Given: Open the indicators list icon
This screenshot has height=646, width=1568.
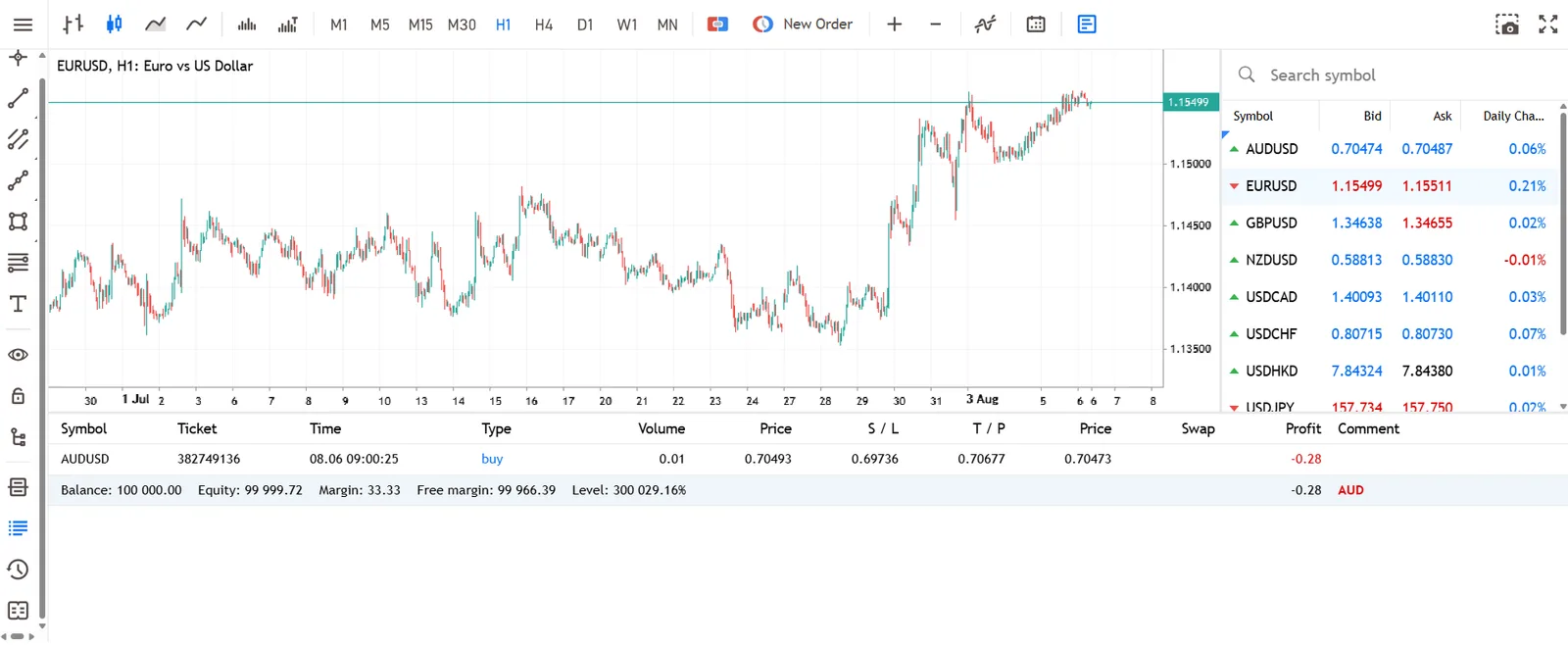Looking at the screenshot, I should 985,25.
